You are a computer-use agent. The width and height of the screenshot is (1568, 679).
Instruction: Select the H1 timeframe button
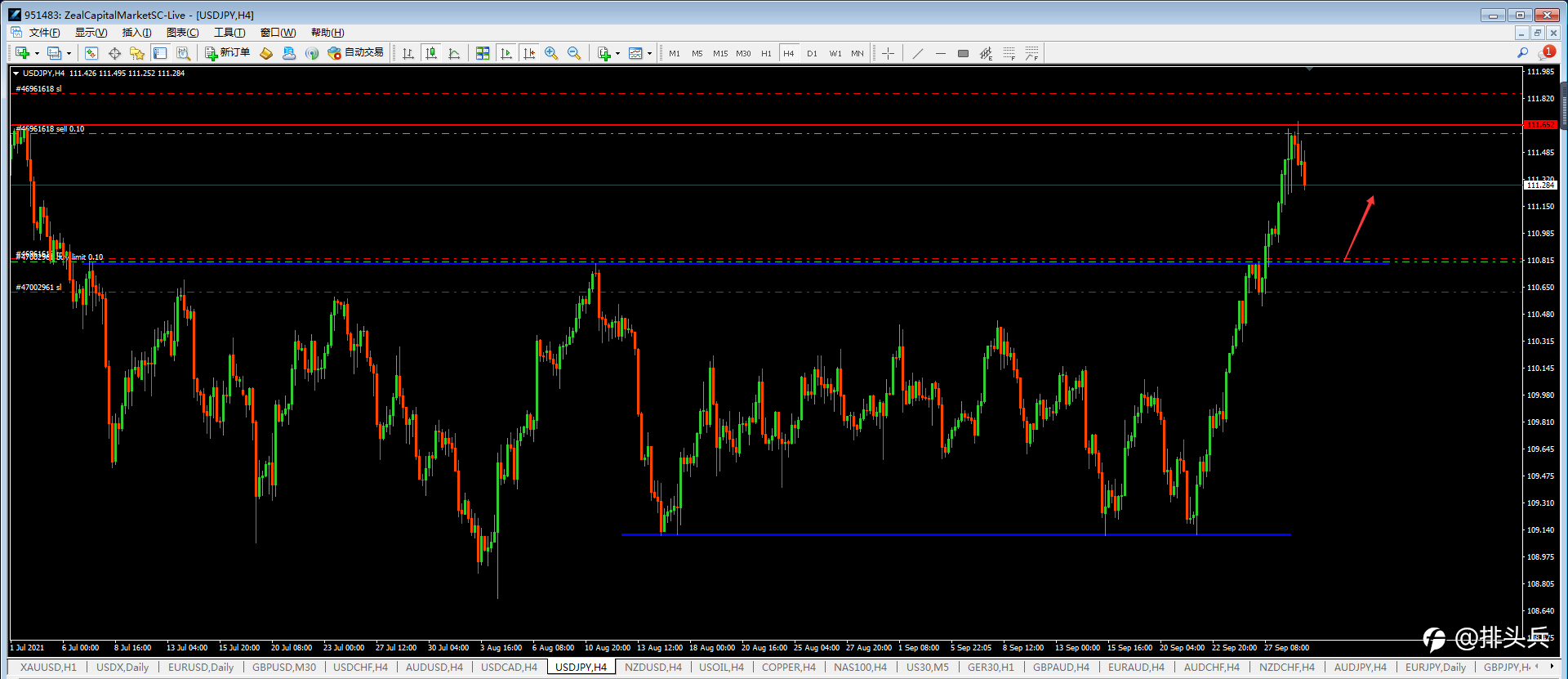(x=766, y=53)
